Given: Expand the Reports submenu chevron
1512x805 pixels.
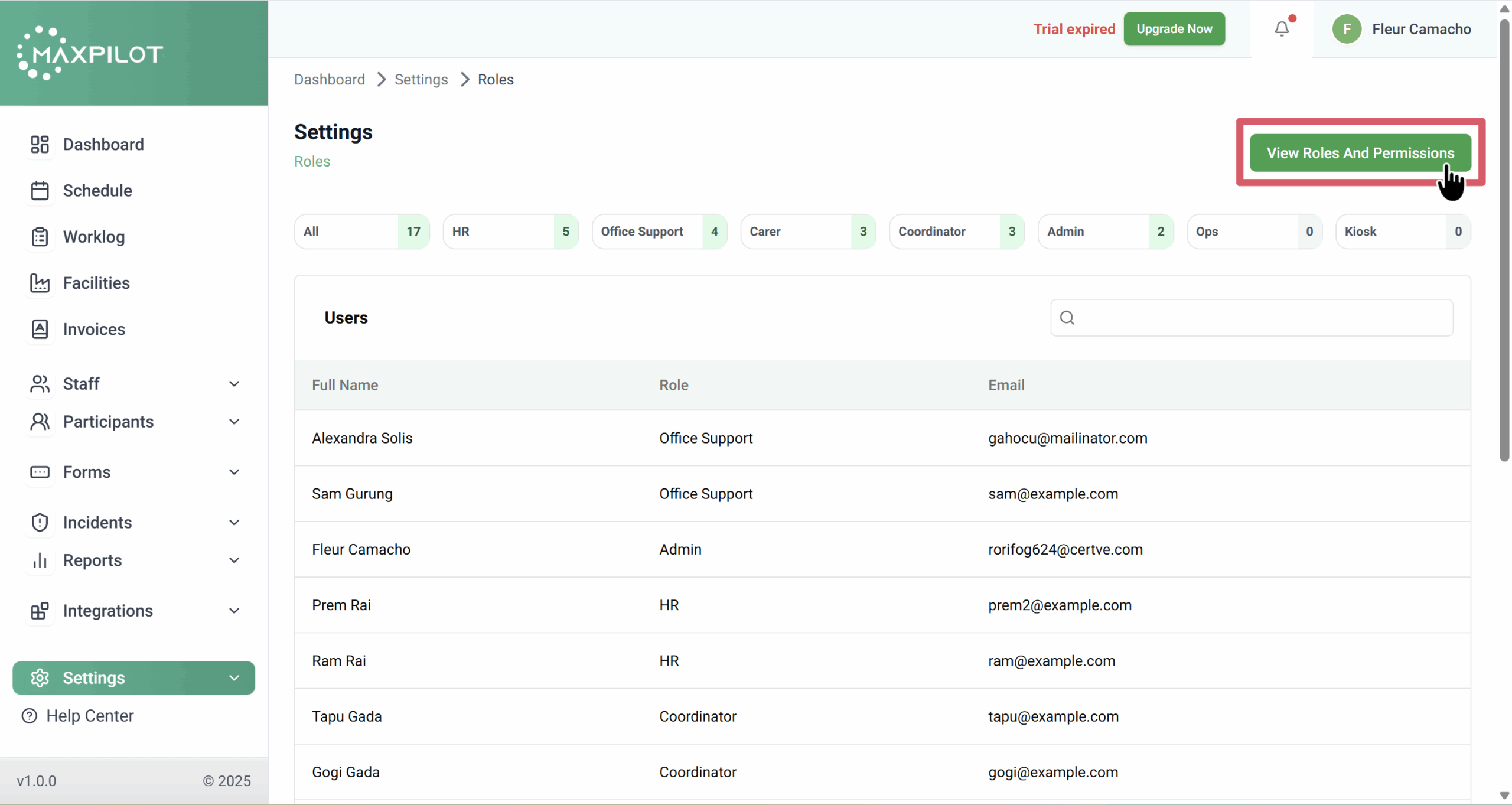Looking at the screenshot, I should [x=234, y=560].
